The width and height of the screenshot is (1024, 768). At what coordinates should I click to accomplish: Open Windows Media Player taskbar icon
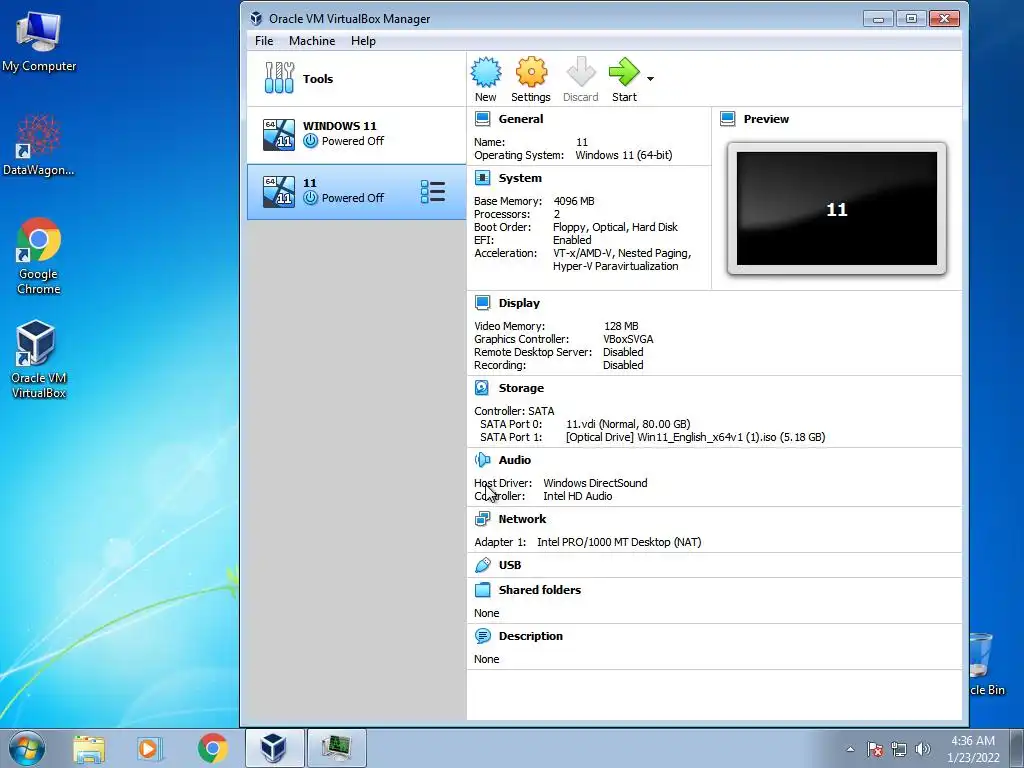[x=150, y=748]
